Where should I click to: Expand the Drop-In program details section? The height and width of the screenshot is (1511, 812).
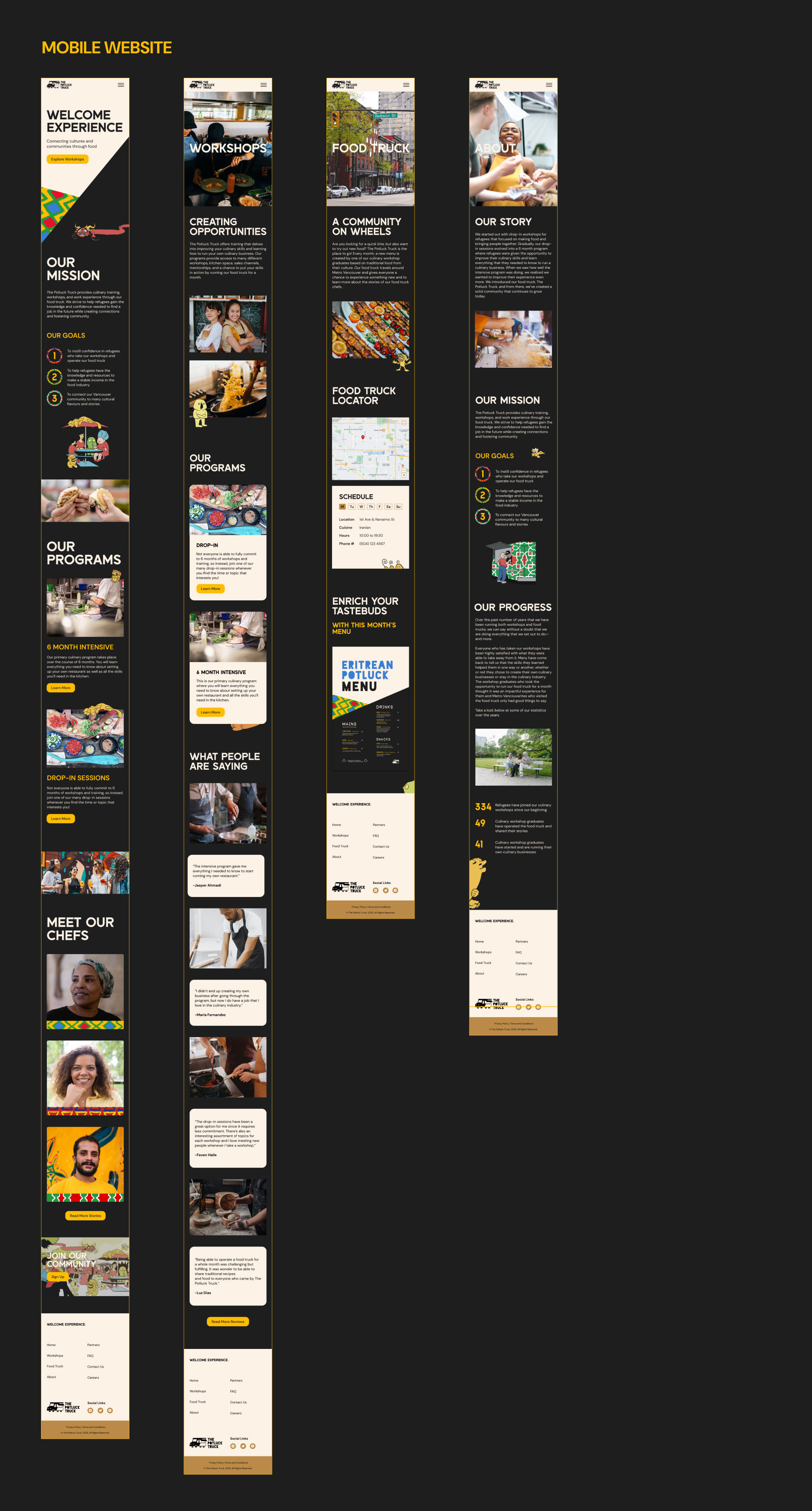click(210, 589)
